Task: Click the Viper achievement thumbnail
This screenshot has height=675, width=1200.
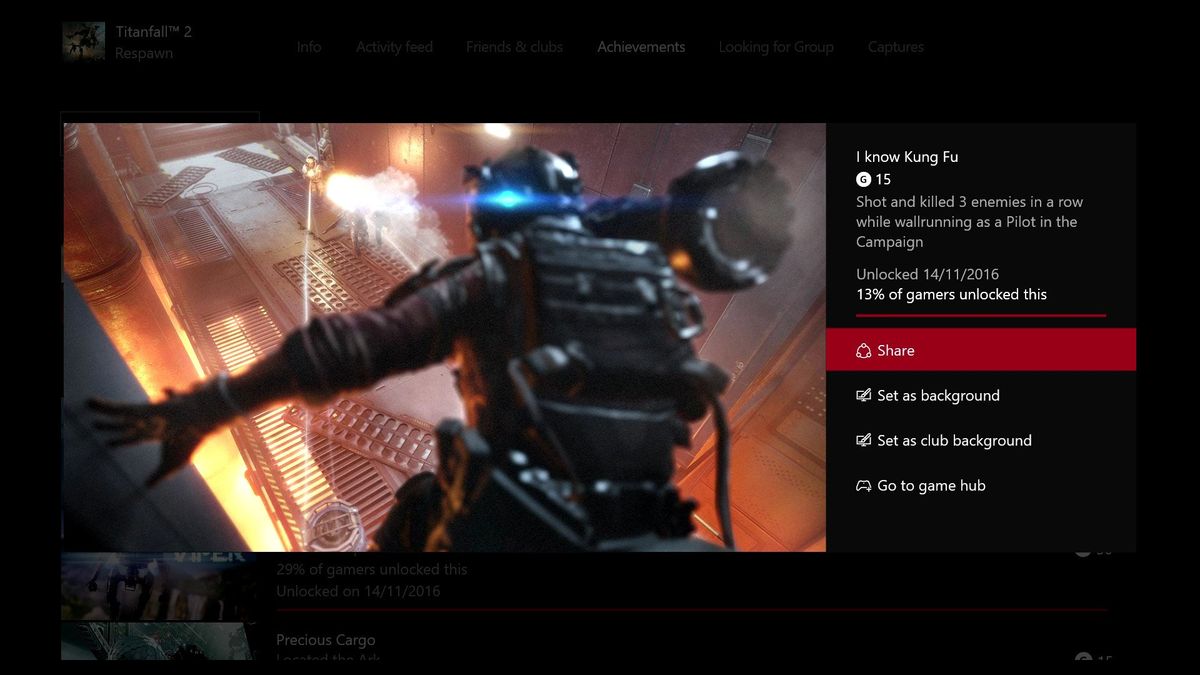Action: (x=160, y=585)
